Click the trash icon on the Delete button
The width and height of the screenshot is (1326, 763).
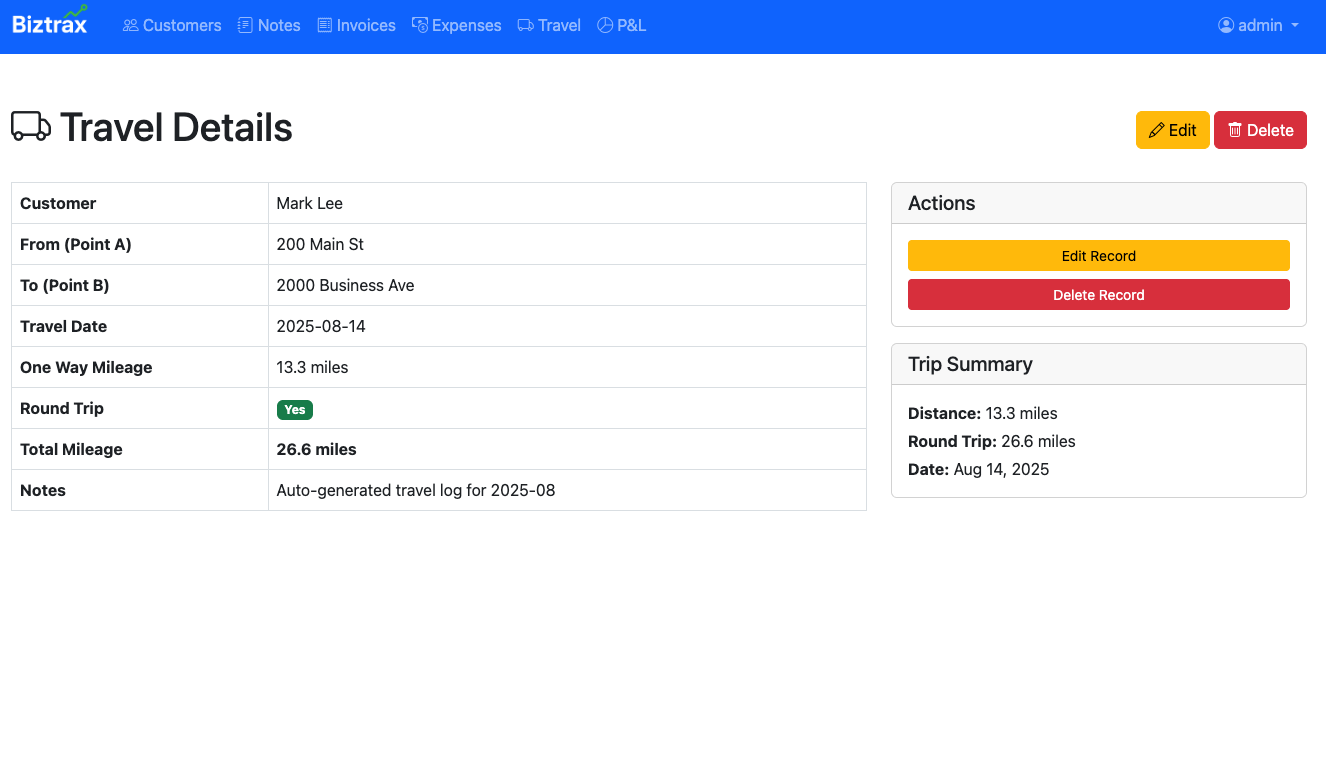1237,130
